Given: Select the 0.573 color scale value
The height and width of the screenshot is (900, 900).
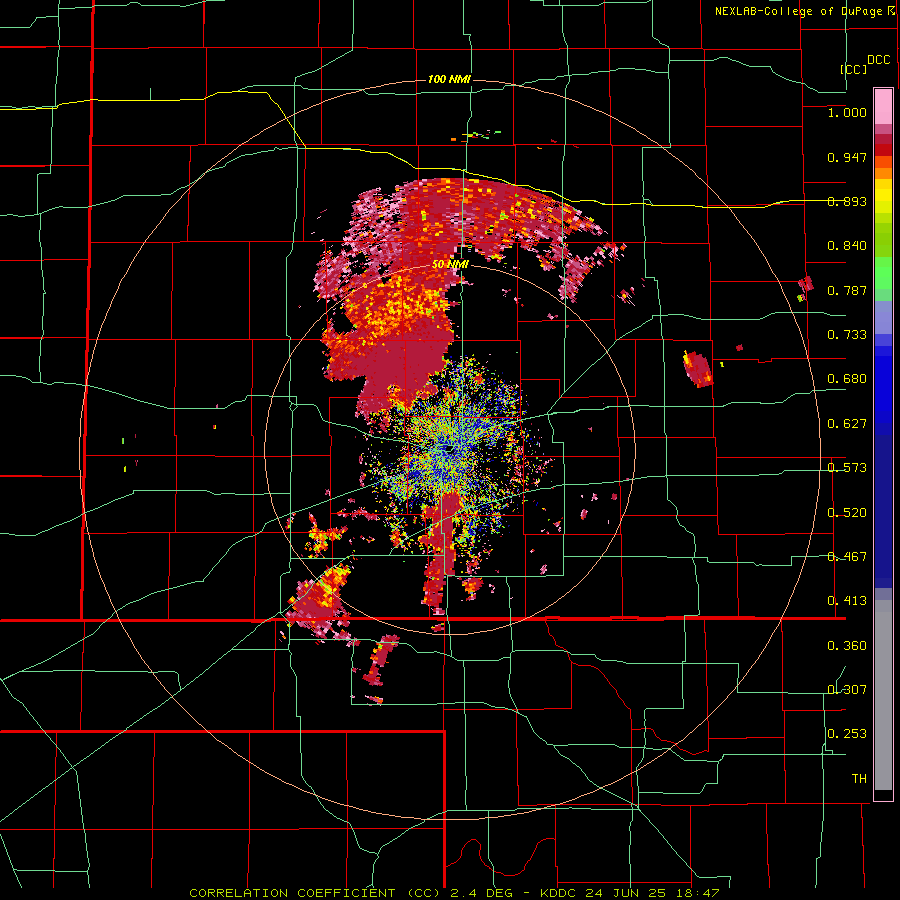Looking at the screenshot, I should click(x=847, y=468).
